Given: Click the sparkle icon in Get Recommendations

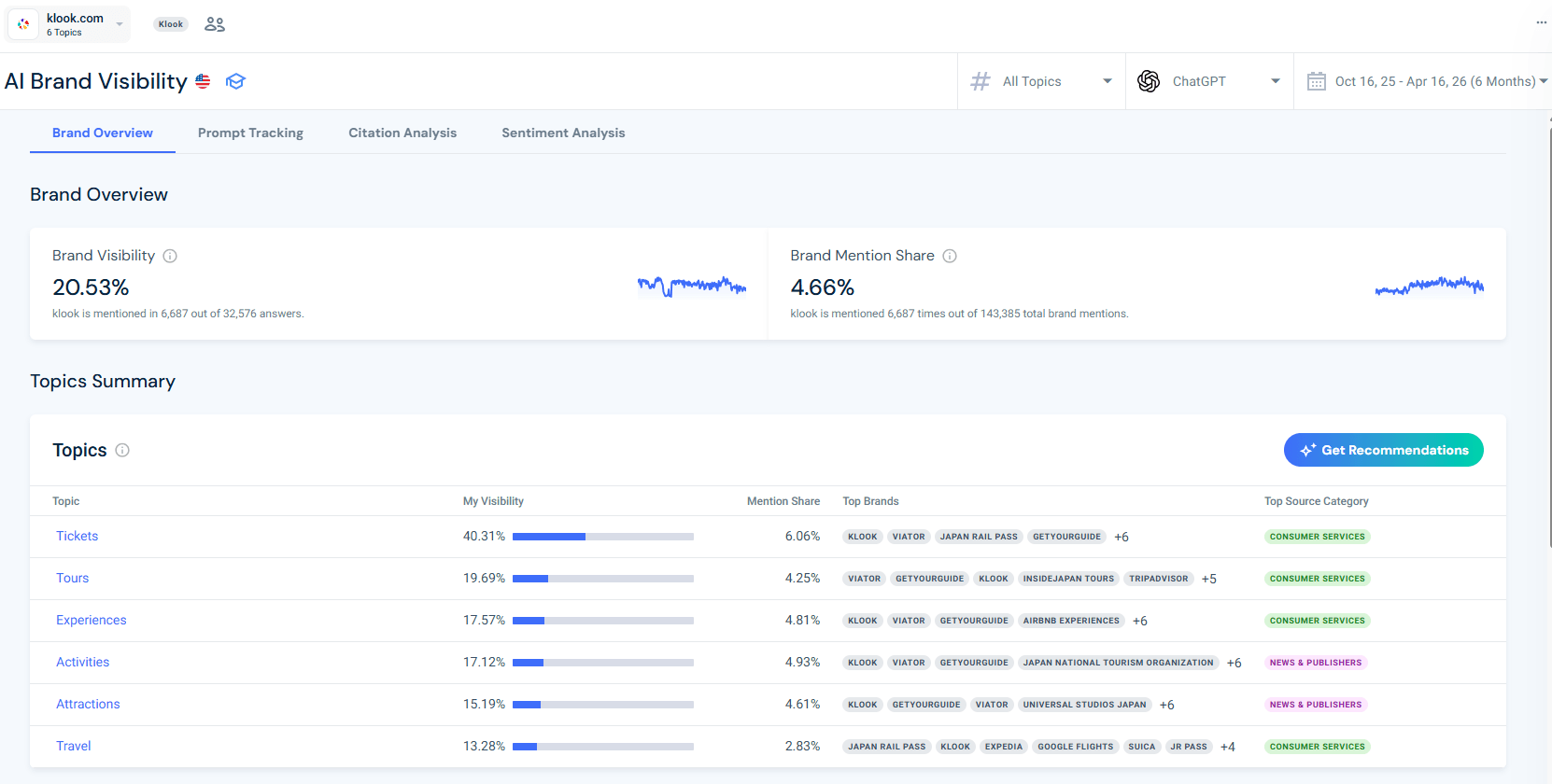Looking at the screenshot, I should [x=1308, y=450].
